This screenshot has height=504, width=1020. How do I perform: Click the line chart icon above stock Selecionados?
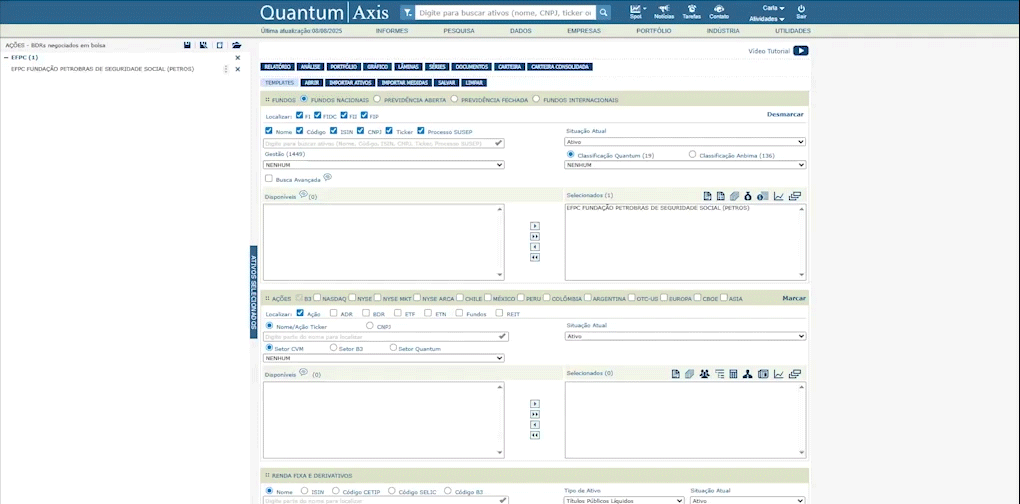779,374
